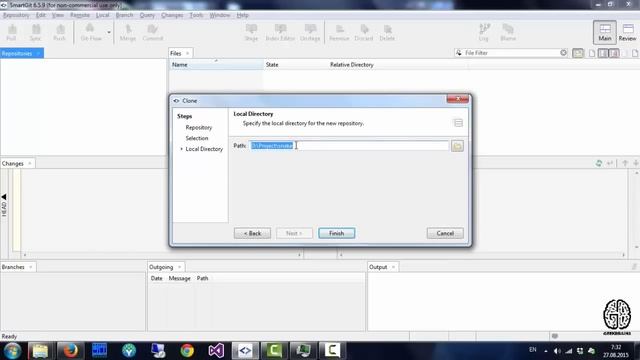The width and height of the screenshot is (640, 360).
Task: Open the taskbar file explorer folder
Action: point(40,351)
